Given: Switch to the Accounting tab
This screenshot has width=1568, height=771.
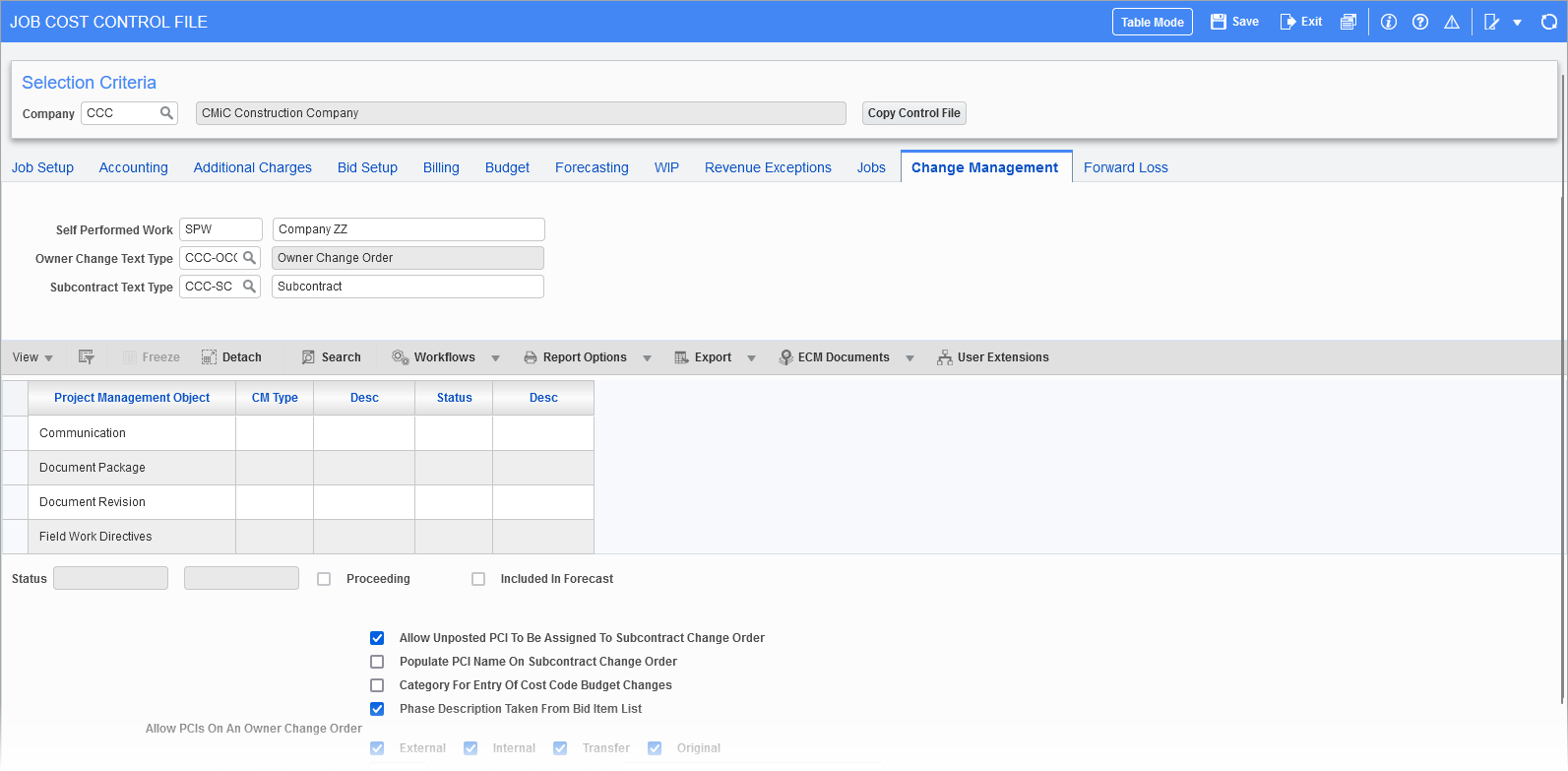Looking at the screenshot, I should point(134,167).
